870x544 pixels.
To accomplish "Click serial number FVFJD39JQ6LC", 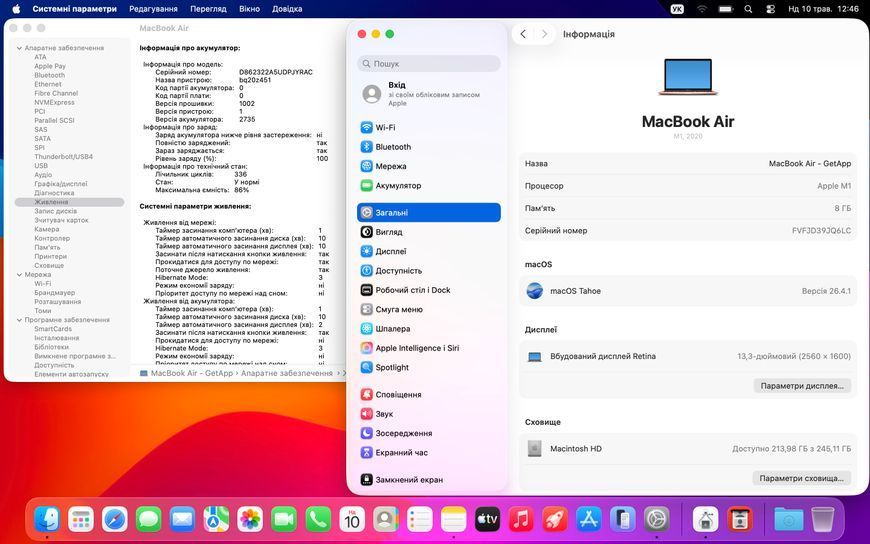I will click(x=821, y=231).
